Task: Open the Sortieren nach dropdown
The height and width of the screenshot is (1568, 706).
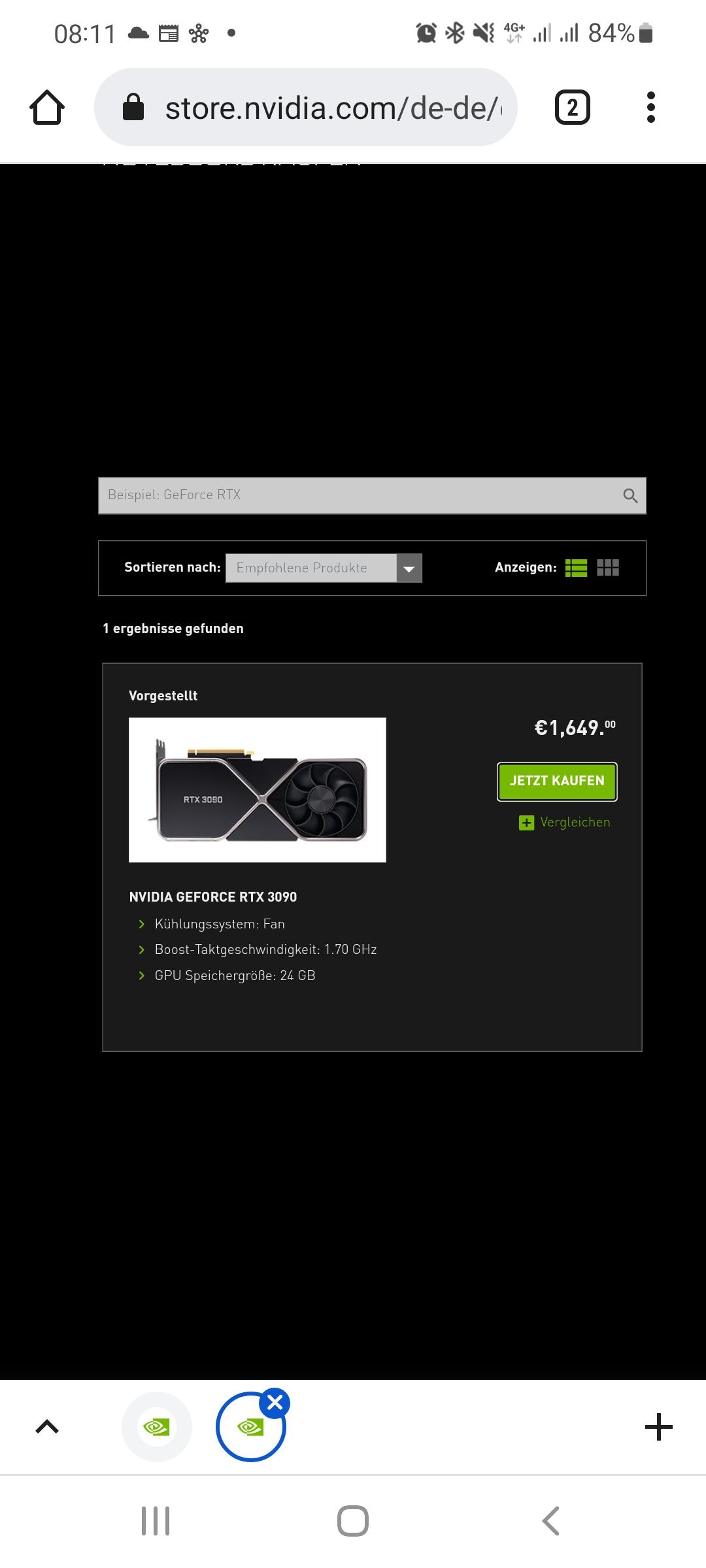Action: click(x=324, y=568)
